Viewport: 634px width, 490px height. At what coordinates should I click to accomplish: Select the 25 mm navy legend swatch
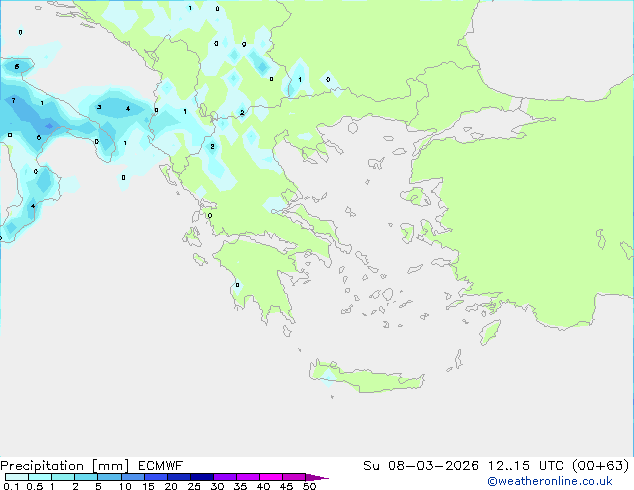click(201, 477)
